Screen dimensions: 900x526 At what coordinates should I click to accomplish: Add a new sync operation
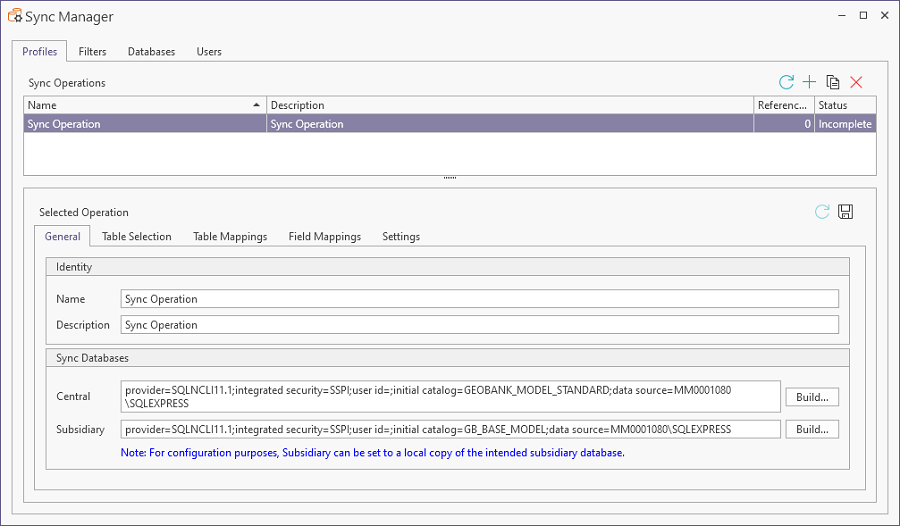pos(810,82)
